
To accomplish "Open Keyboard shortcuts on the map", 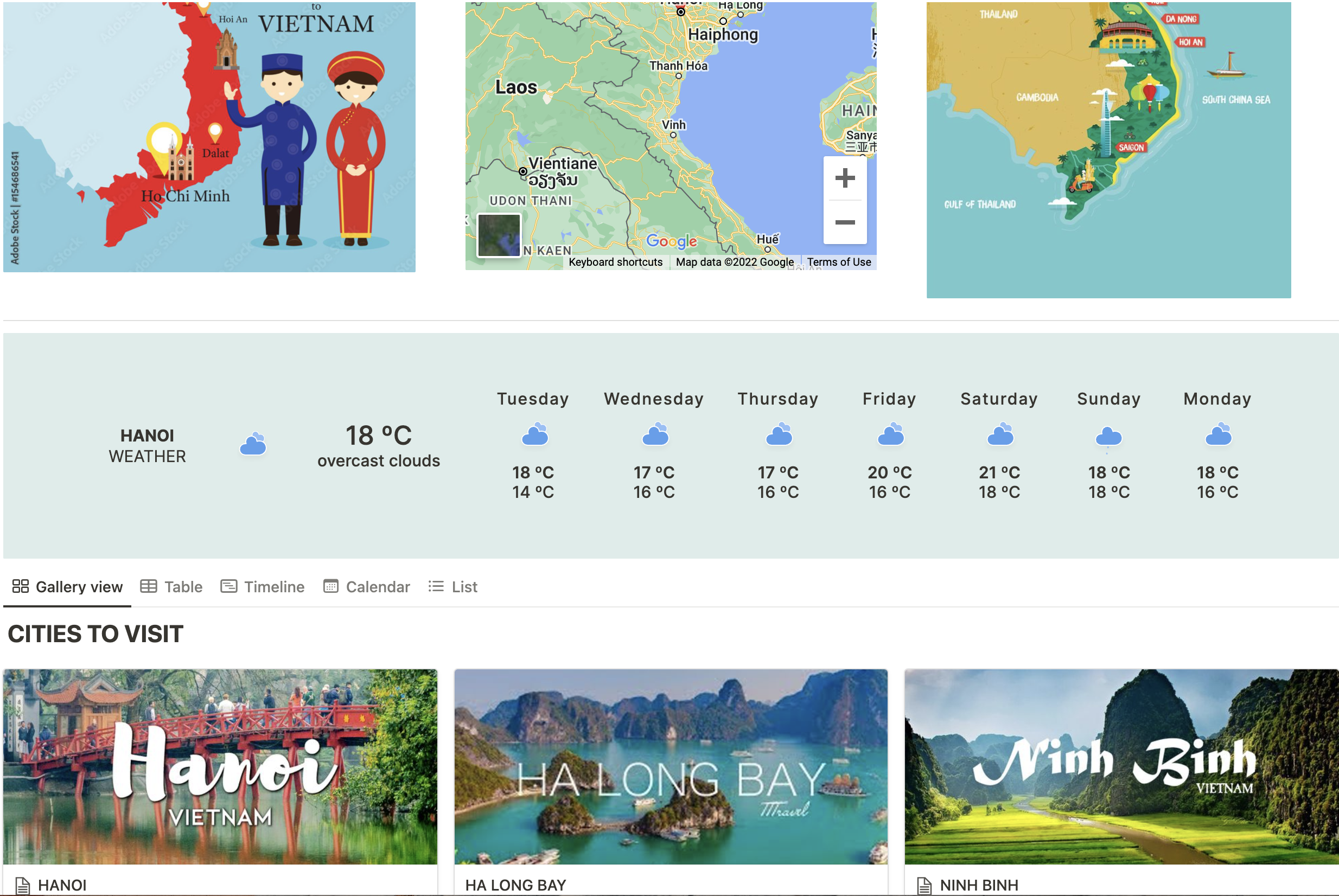I will tap(615, 263).
